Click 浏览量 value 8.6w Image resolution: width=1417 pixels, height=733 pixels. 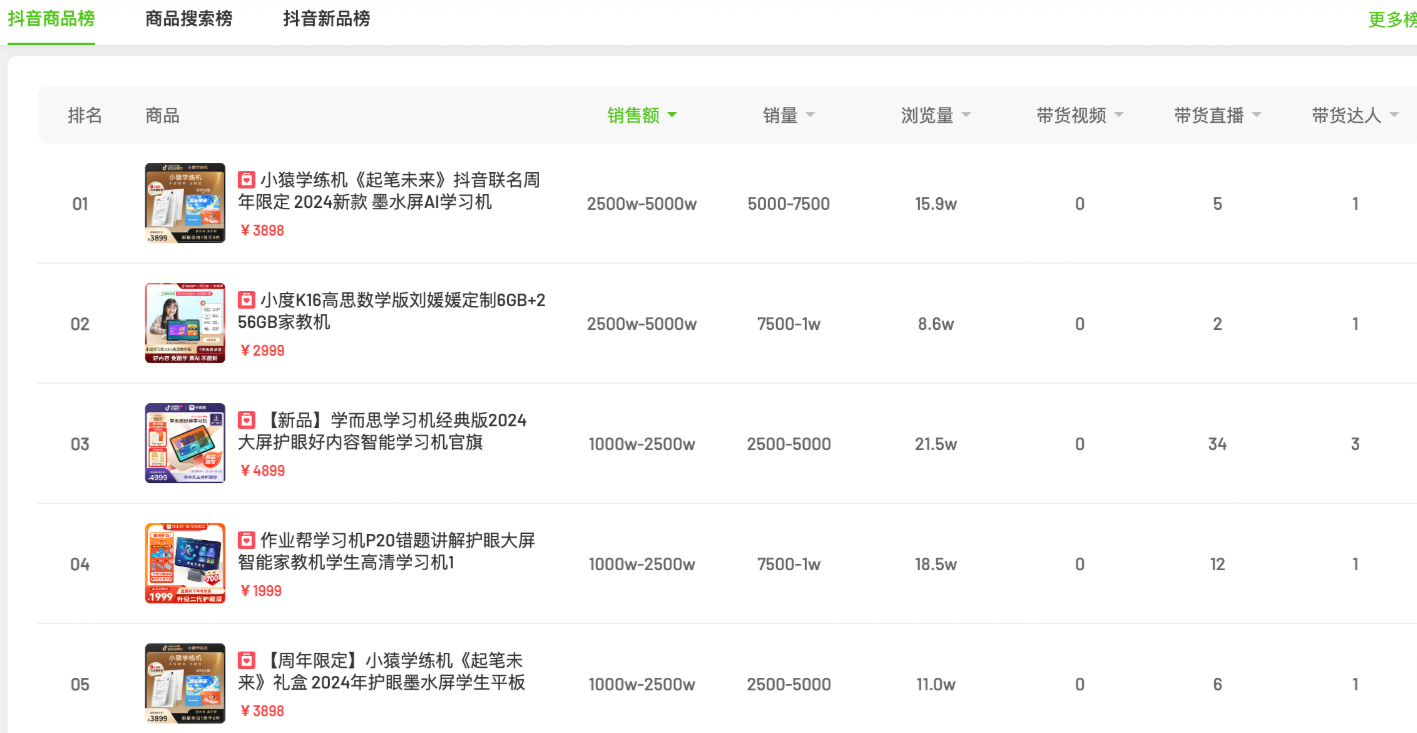coord(936,324)
